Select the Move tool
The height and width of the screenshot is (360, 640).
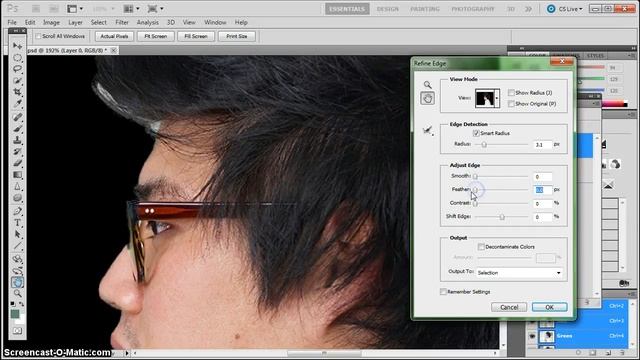17,46
